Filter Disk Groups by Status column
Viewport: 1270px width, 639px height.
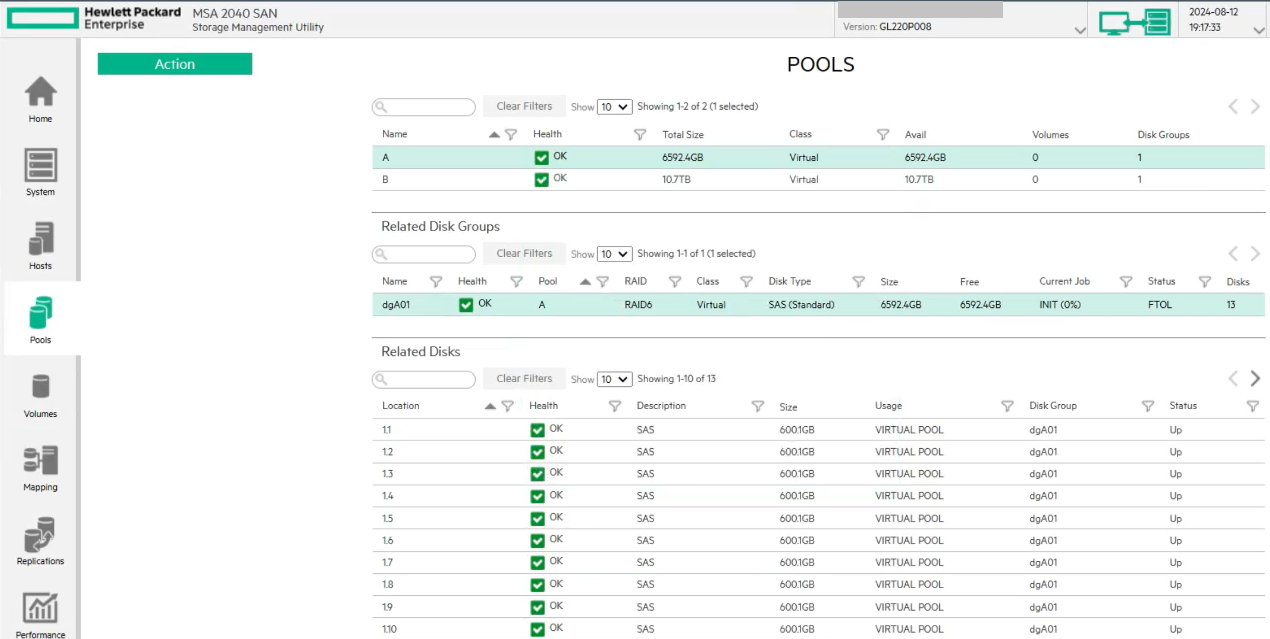[1205, 282]
